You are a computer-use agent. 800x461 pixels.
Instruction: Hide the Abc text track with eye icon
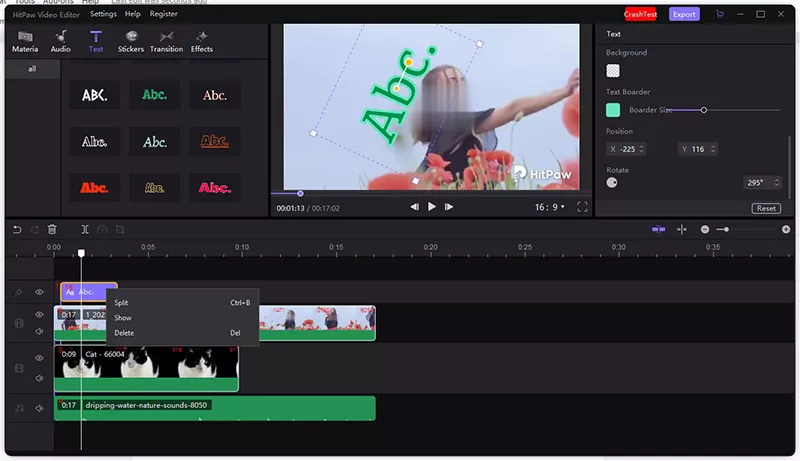pos(40,292)
